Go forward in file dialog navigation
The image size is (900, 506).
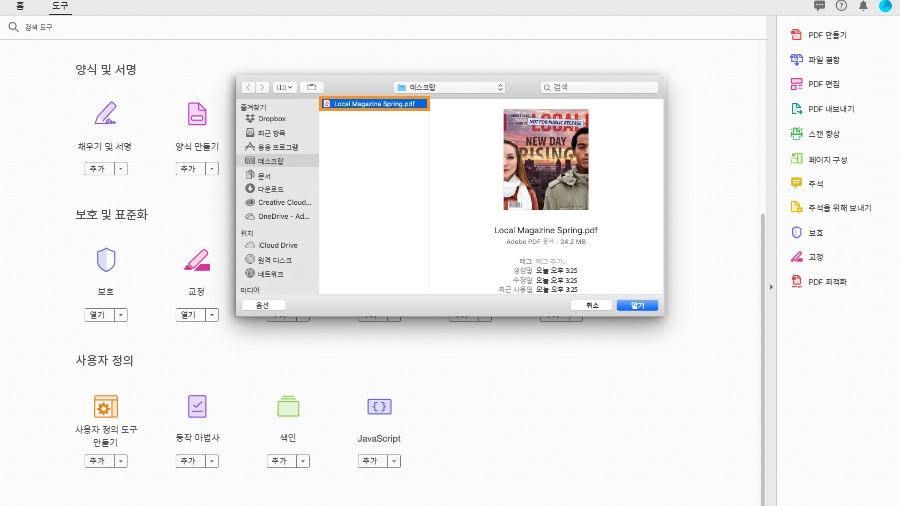262,87
